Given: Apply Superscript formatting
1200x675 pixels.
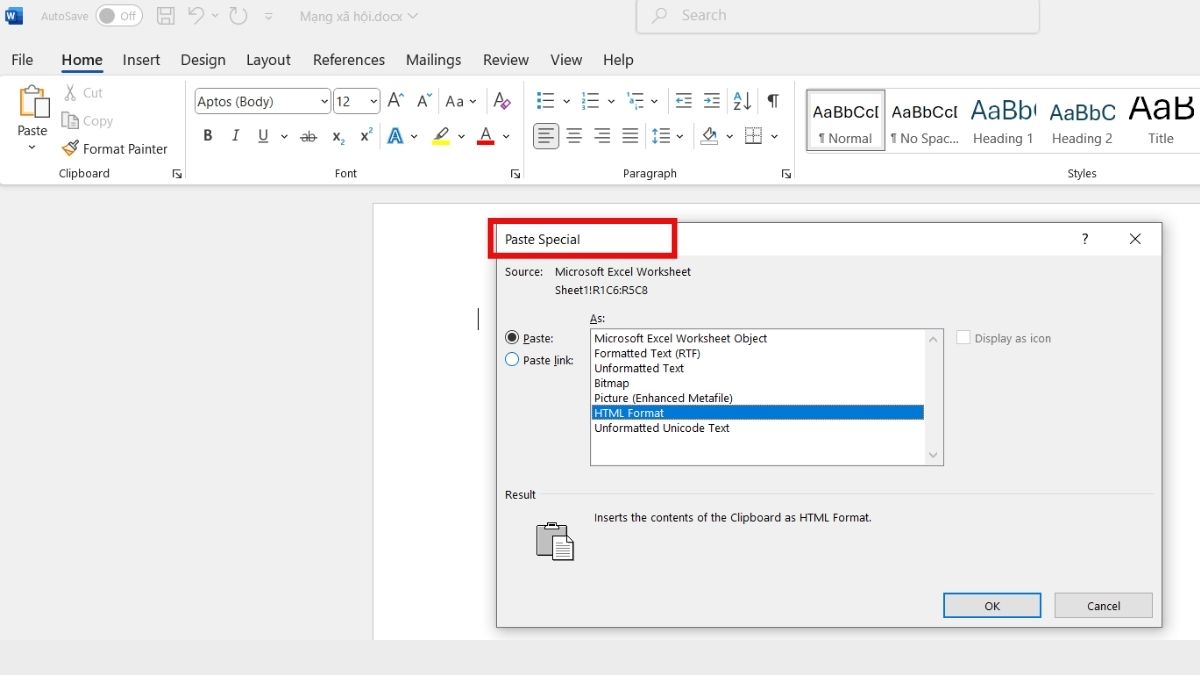Looking at the screenshot, I should click(x=366, y=136).
